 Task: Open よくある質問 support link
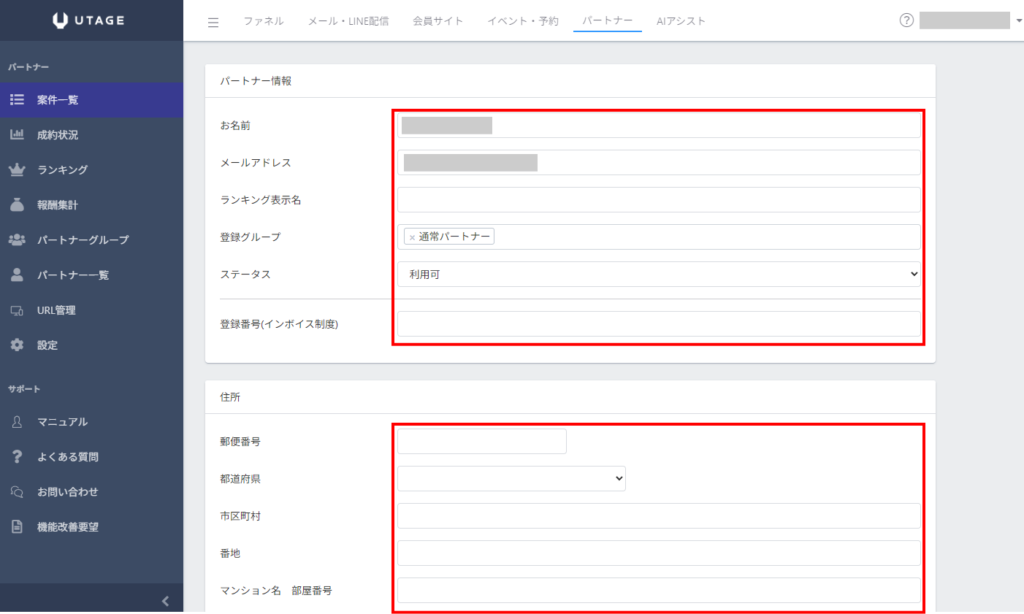point(67,457)
